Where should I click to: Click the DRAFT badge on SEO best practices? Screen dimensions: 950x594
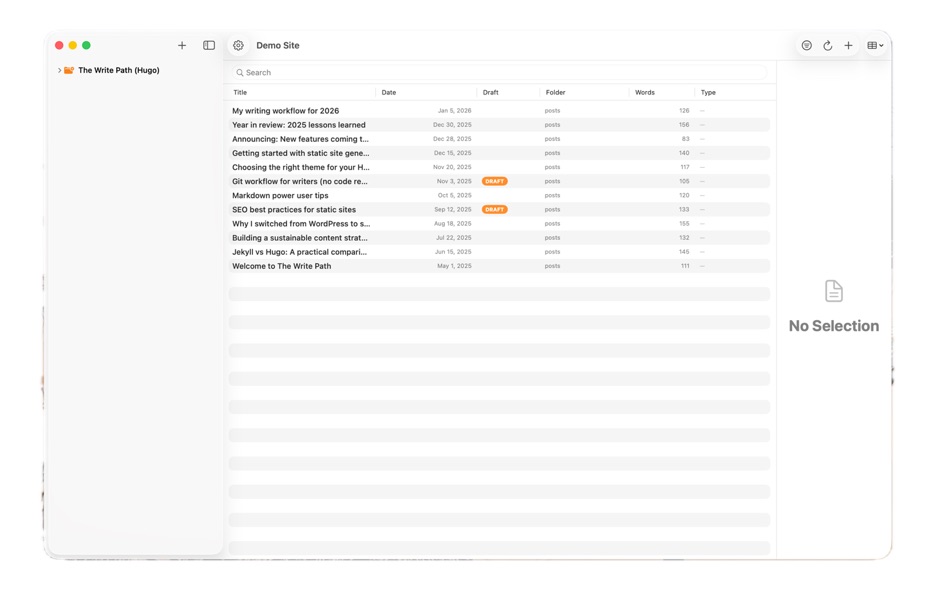pos(496,209)
